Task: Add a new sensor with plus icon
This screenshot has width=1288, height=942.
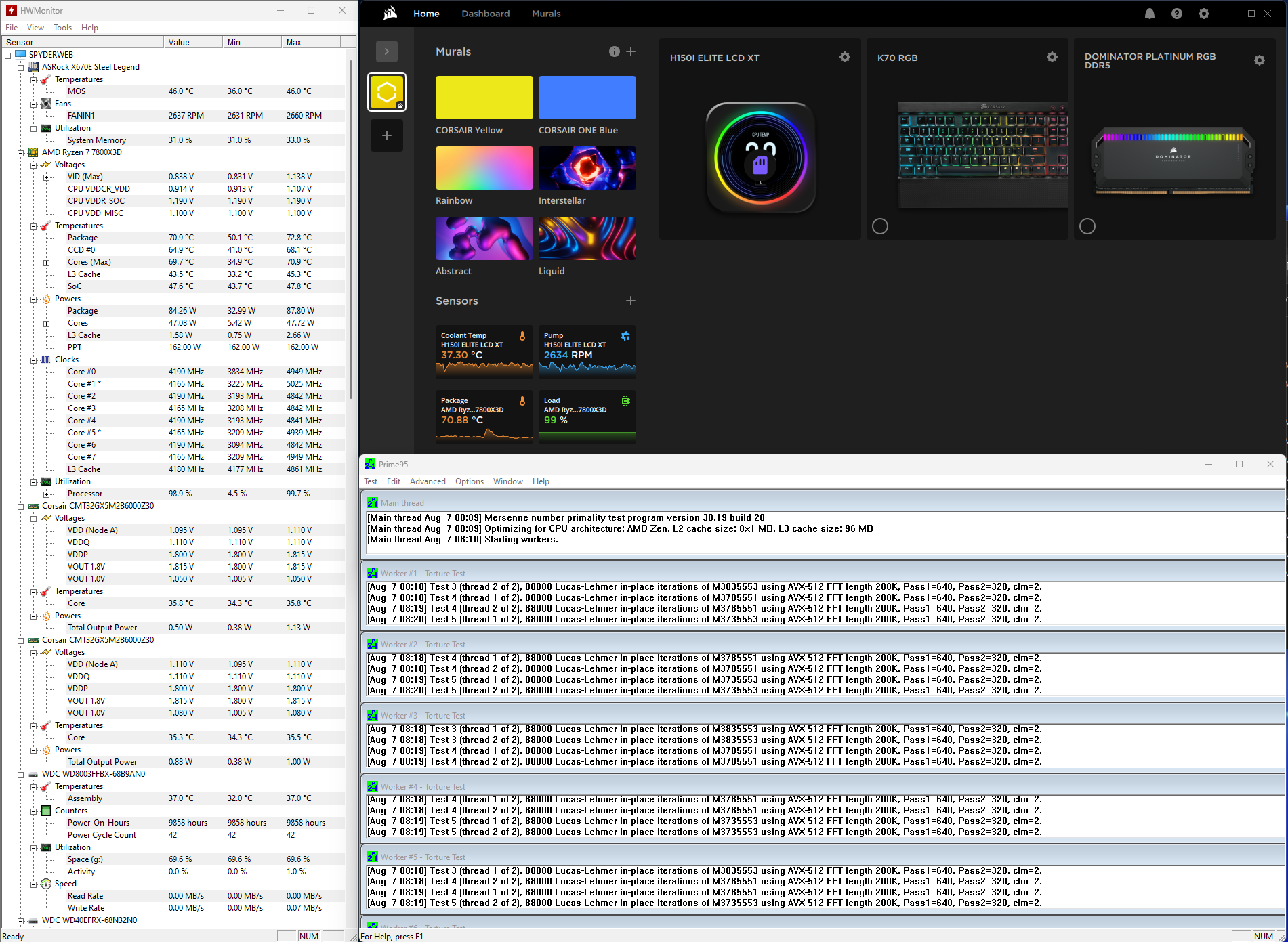Action: [x=631, y=301]
